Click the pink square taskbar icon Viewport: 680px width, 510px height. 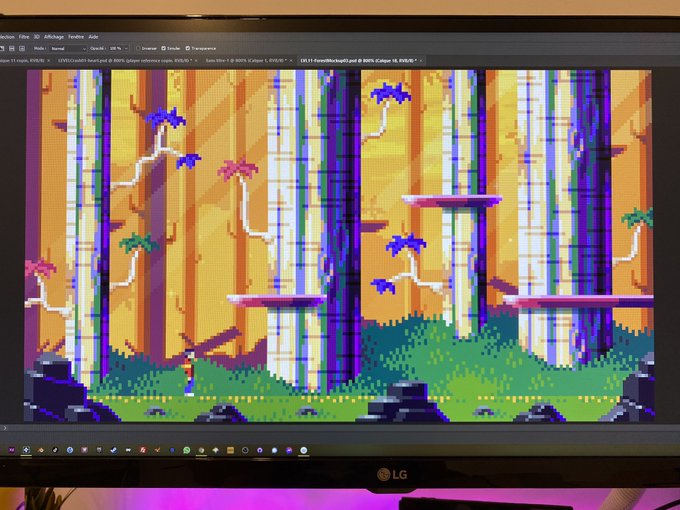pos(85,450)
